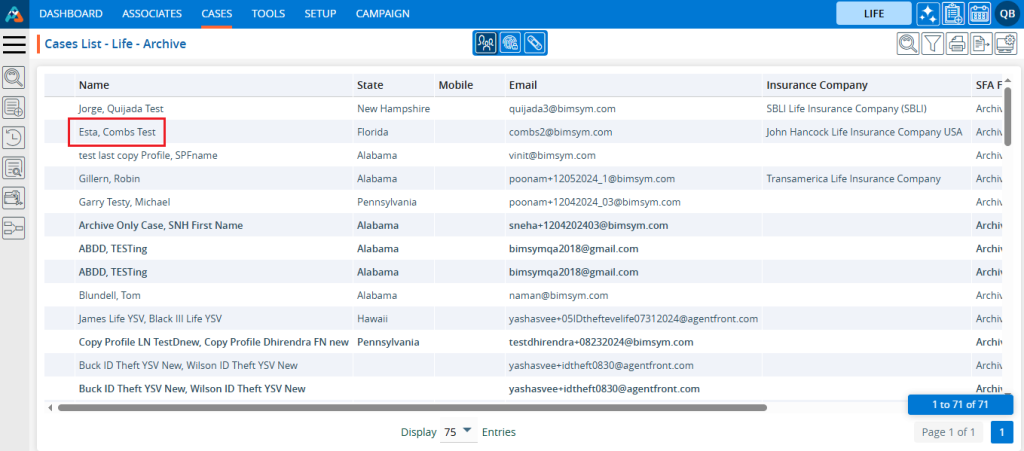Click the filter funnel icon
Image resolution: width=1024 pixels, height=451 pixels.
pyautogui.click(x=932, y=43)
